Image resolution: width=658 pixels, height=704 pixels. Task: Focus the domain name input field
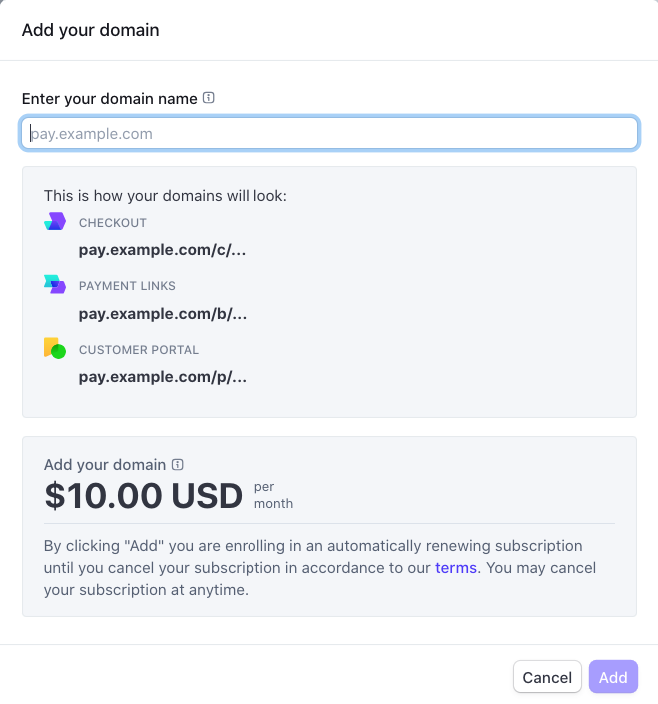pyautogui.click(x=329, y=133)
